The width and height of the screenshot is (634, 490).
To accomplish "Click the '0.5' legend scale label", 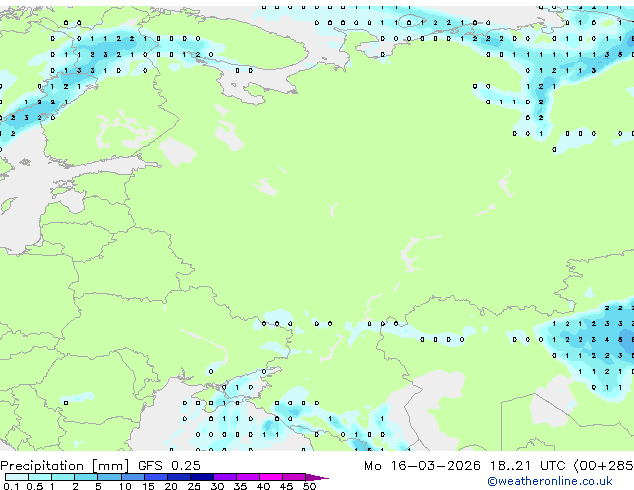I will [35, 486].
